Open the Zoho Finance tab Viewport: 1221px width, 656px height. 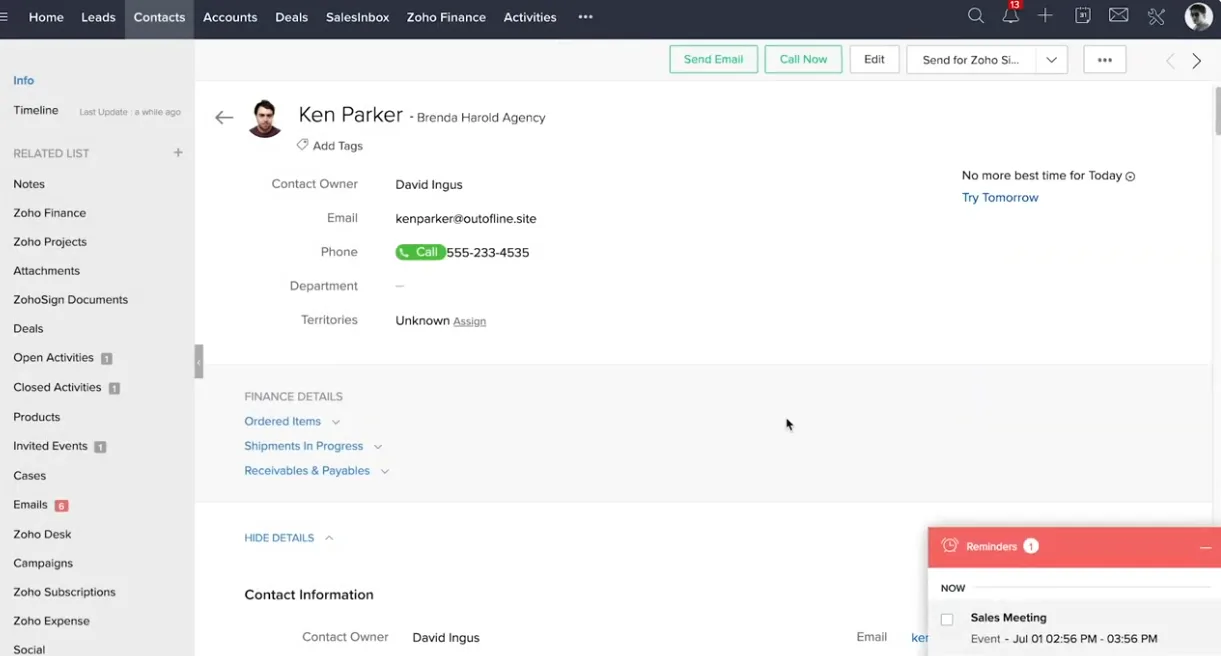(x=446, y=17)
